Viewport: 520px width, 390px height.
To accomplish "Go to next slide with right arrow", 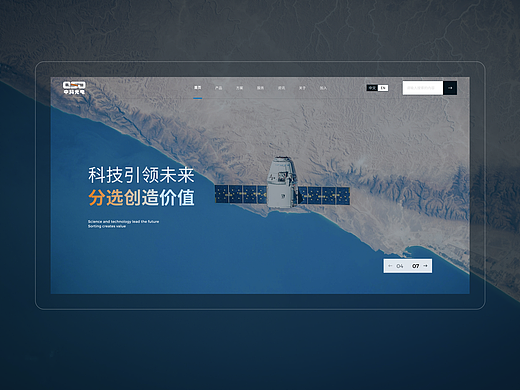I will coord(425,266).
